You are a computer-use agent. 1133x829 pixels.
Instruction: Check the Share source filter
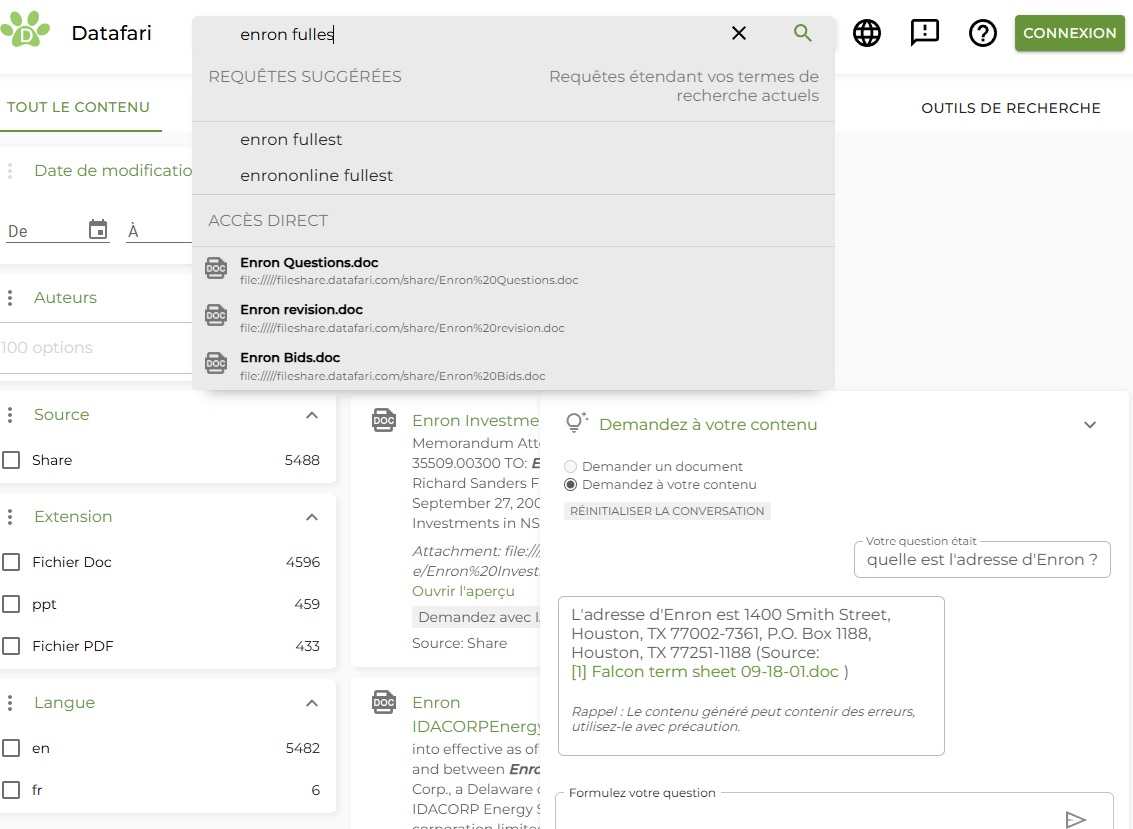tap(11, 460)
